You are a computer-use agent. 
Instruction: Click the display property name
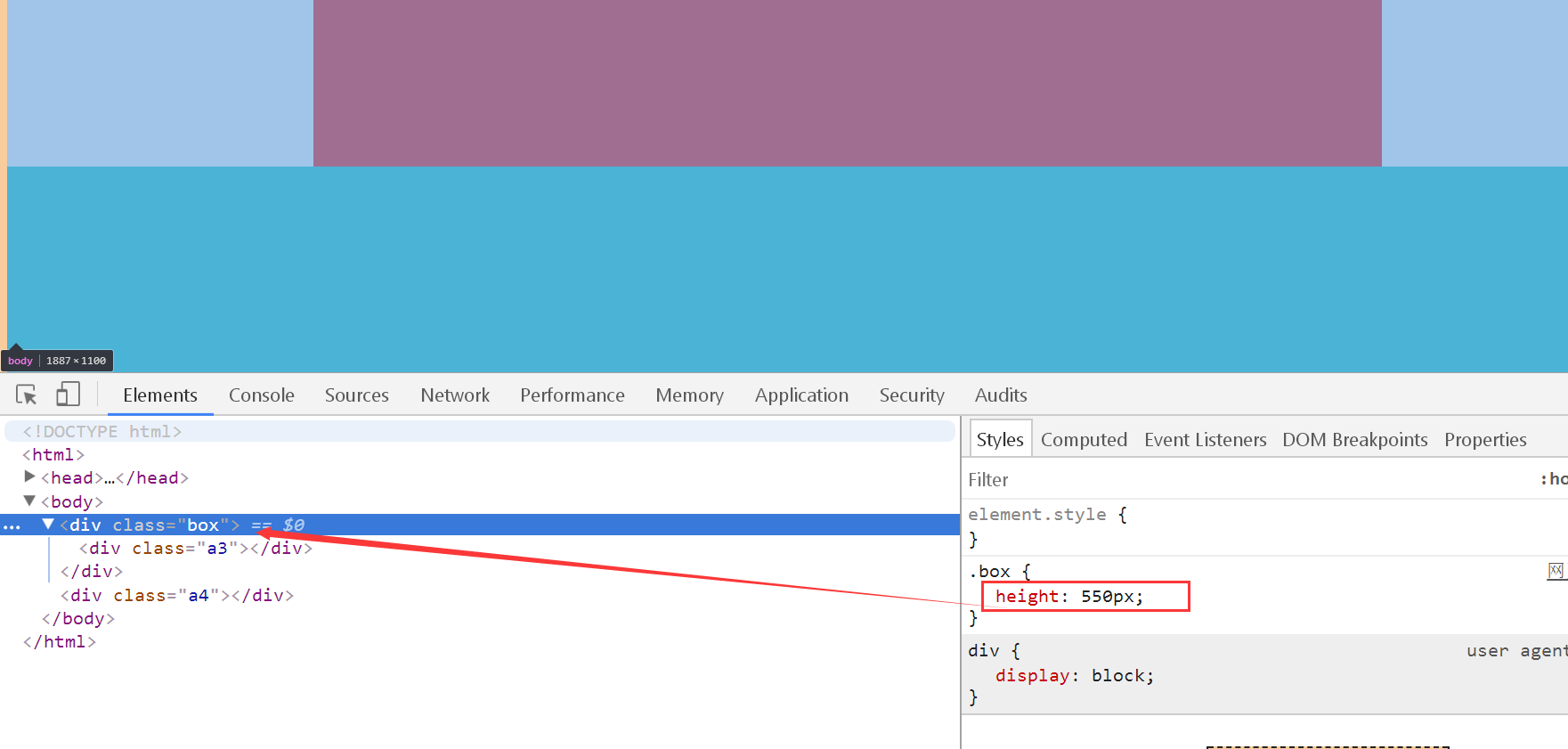click(1032, 675)
